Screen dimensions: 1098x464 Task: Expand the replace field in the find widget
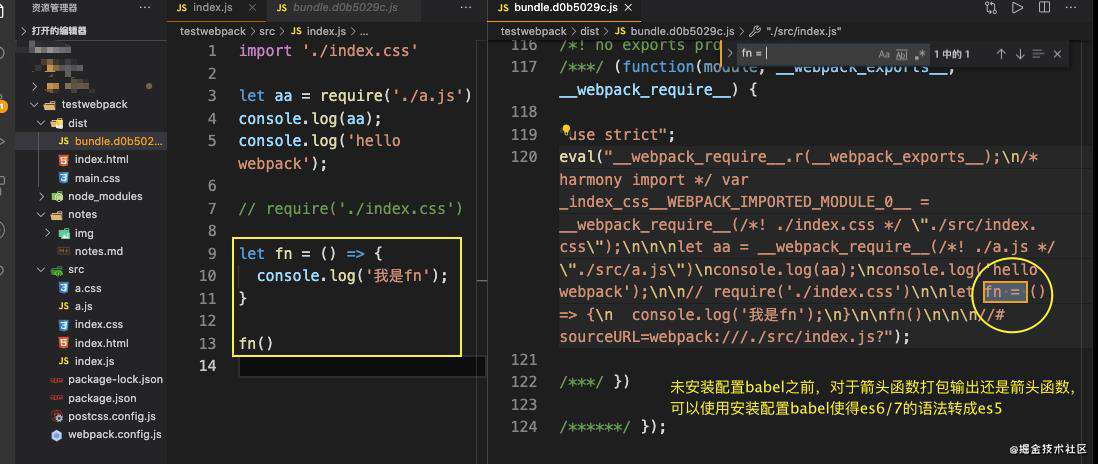730,54
